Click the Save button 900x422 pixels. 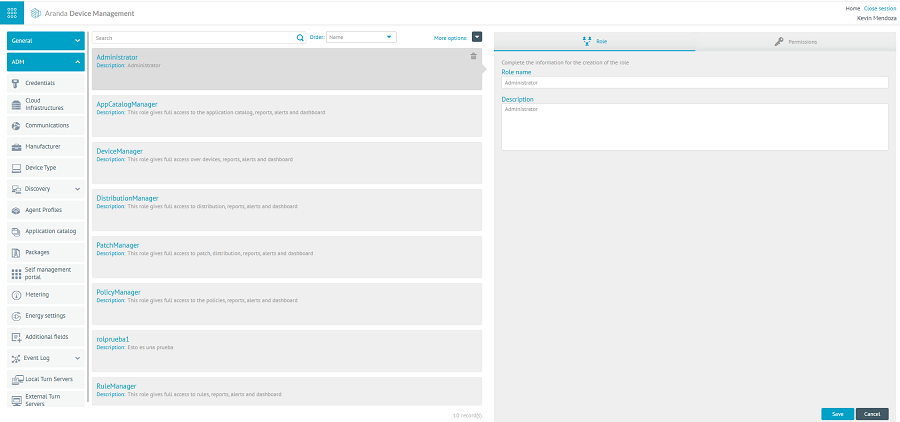pyautogui.click(x=837, y=414)
